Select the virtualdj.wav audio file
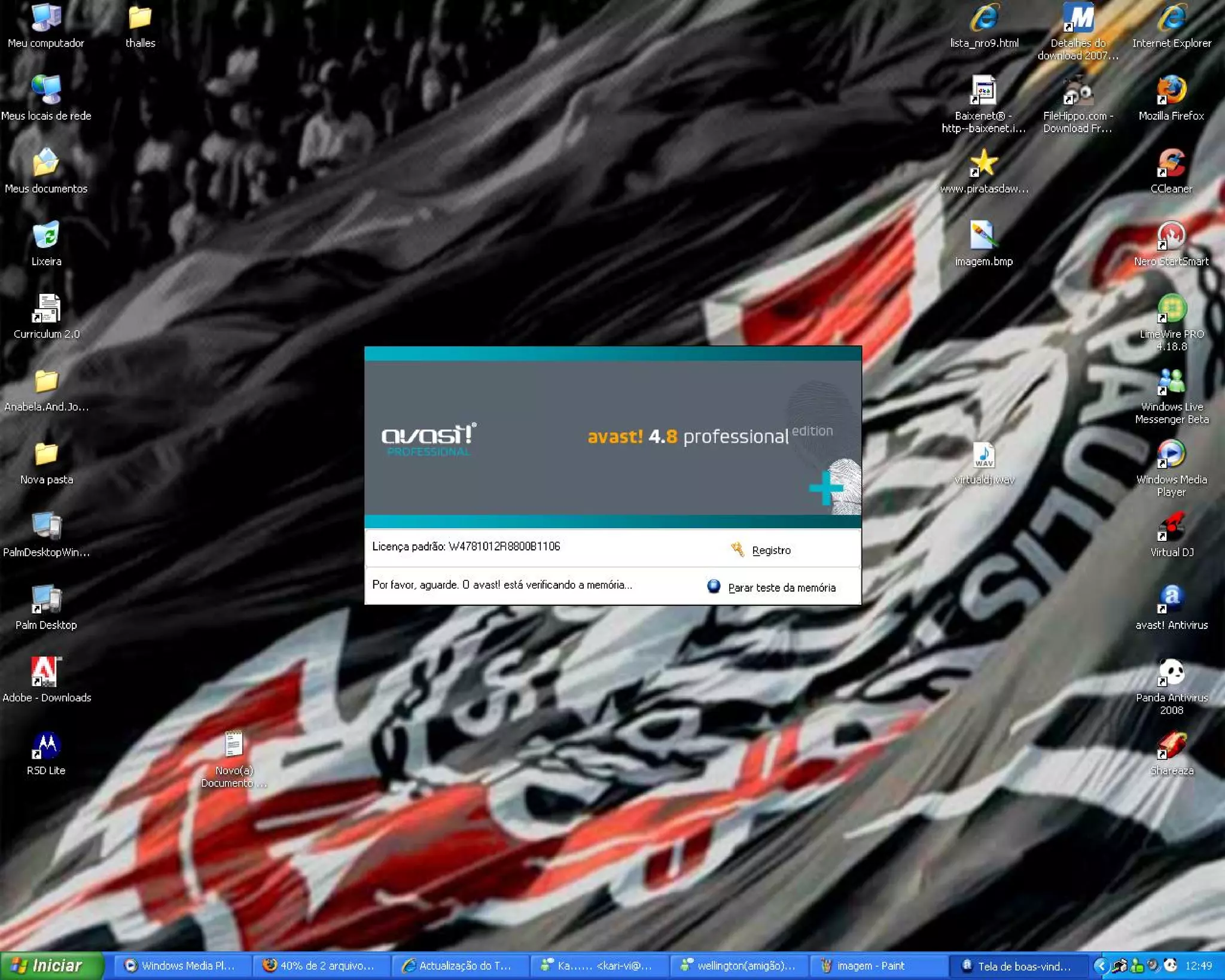This screenshot has height=980, width=1225. coord(983,455)
